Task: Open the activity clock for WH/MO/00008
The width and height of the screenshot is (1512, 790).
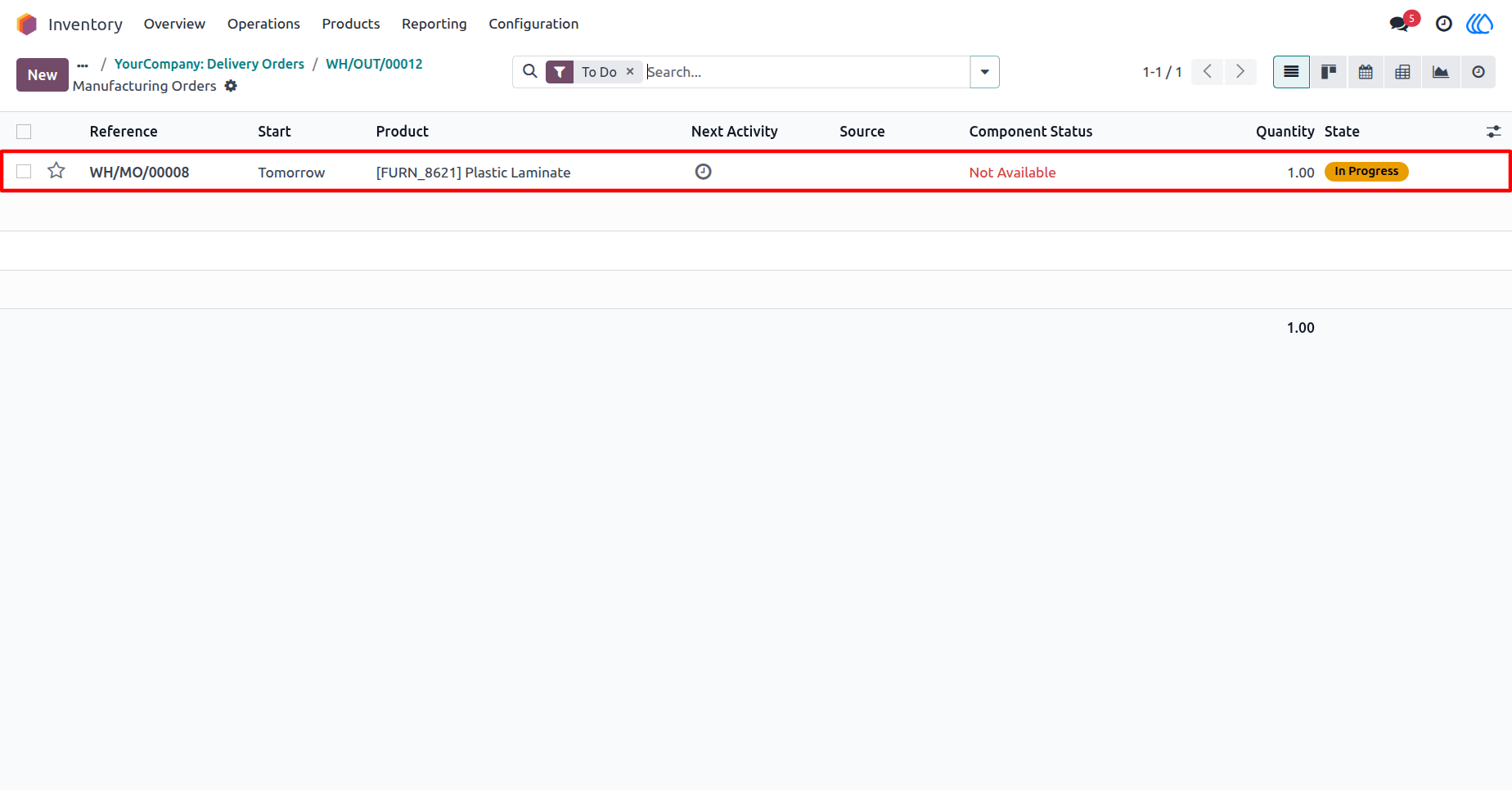Action: tap(703, 172)
